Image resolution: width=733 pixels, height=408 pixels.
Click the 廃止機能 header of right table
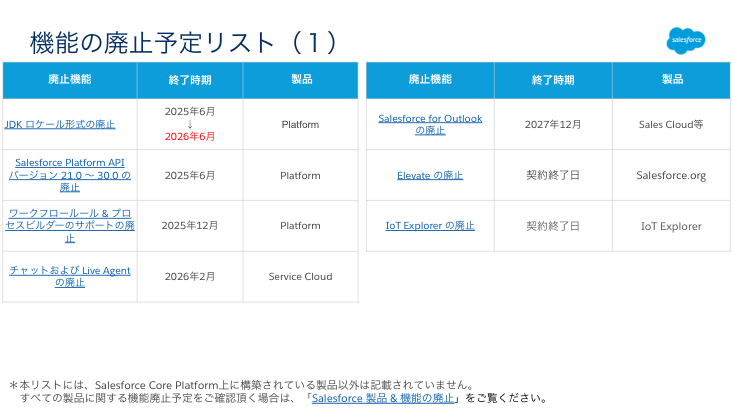click(x=430, y=79)
